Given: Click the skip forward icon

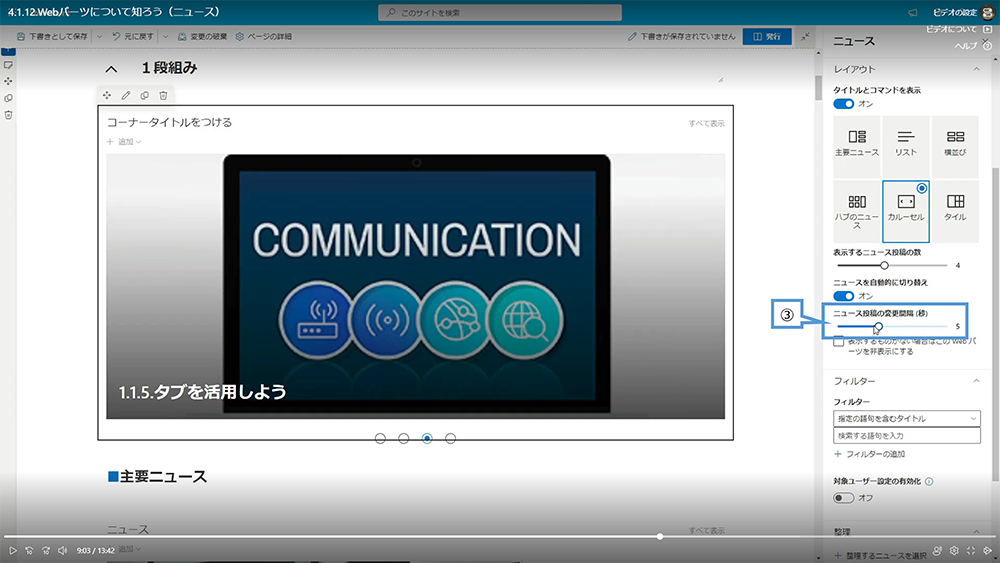Looking at the screenshot, I should (x=46, y=550).
